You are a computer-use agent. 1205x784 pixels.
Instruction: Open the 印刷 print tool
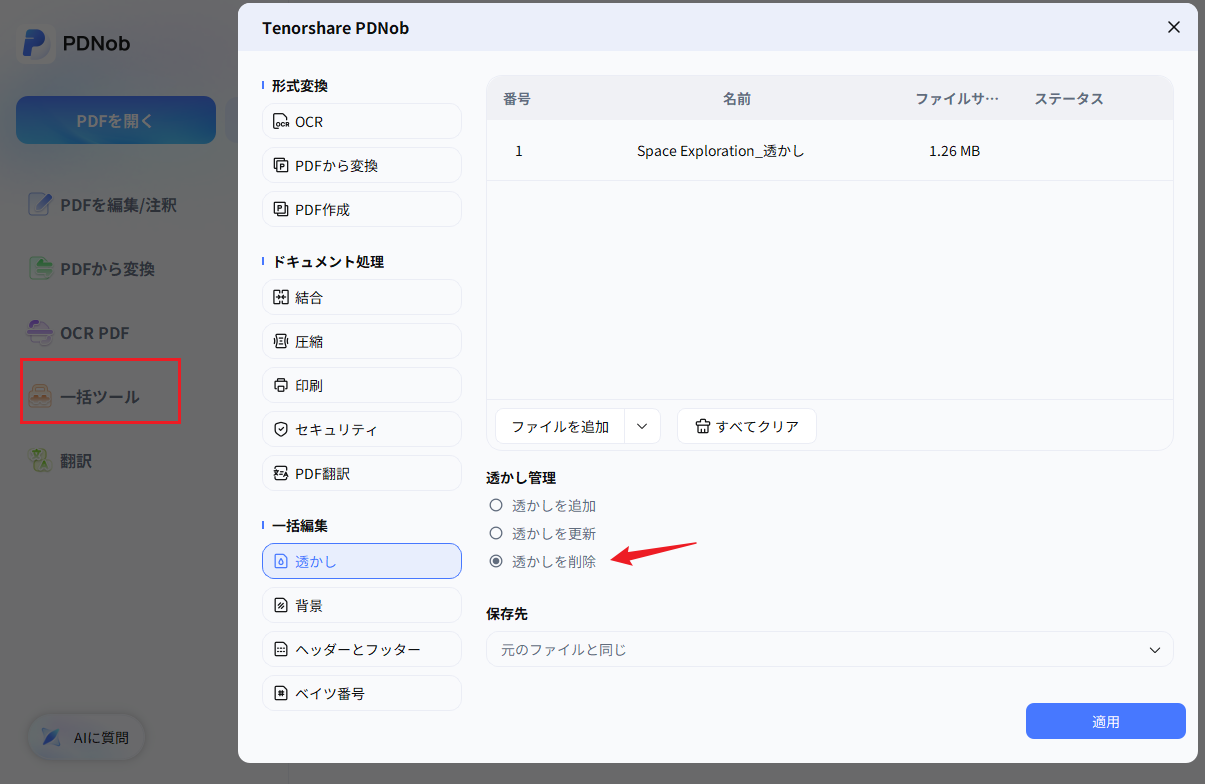[362, 385]
